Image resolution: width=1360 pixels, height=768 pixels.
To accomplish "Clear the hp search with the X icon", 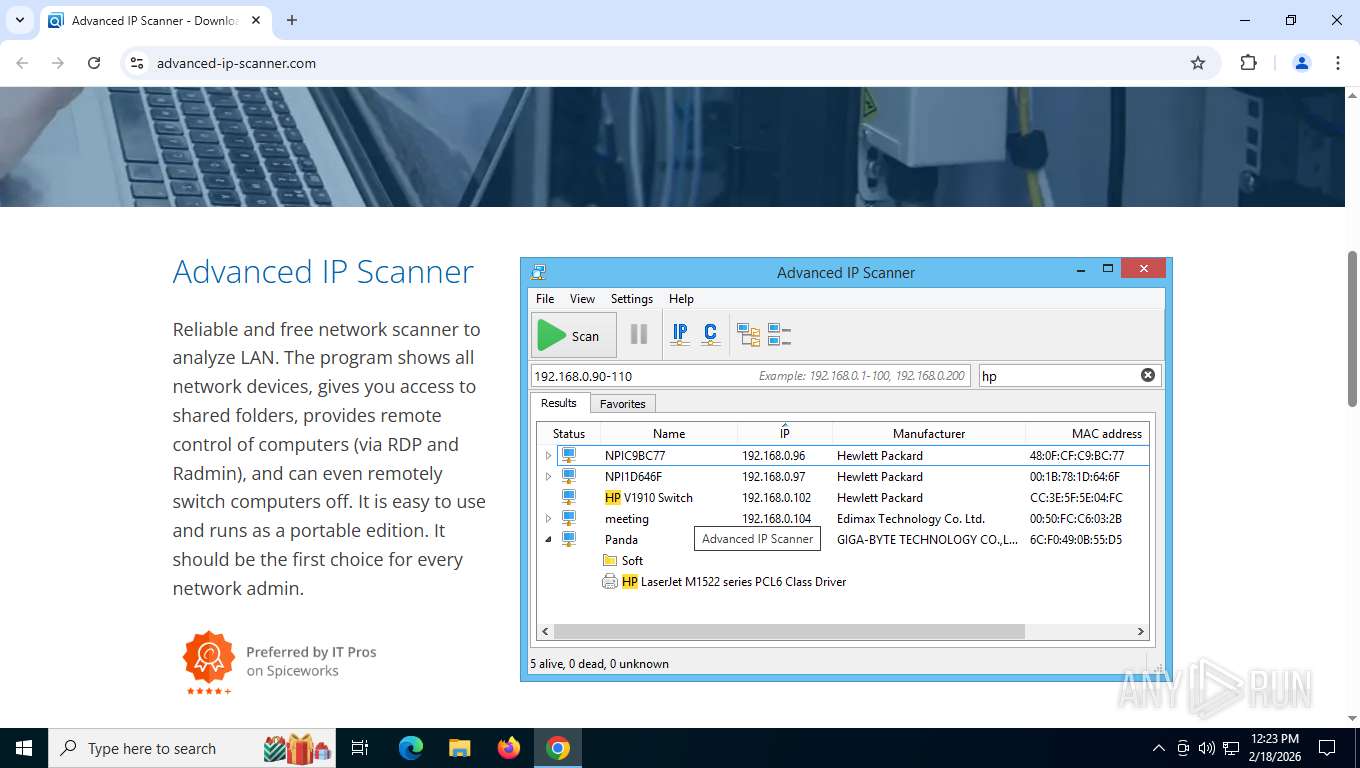I will pyautogui.click(x=1148, y=375).
